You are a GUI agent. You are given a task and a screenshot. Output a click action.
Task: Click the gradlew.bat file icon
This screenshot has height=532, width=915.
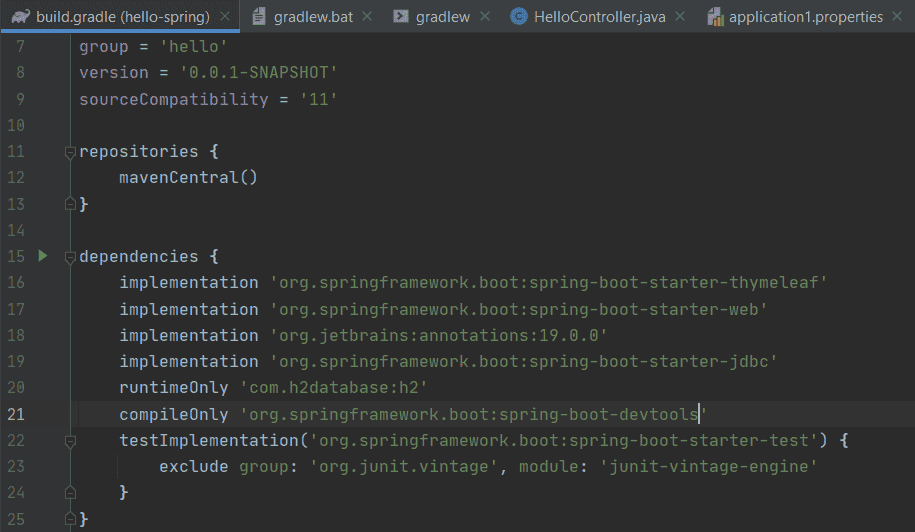click(259, 17)
